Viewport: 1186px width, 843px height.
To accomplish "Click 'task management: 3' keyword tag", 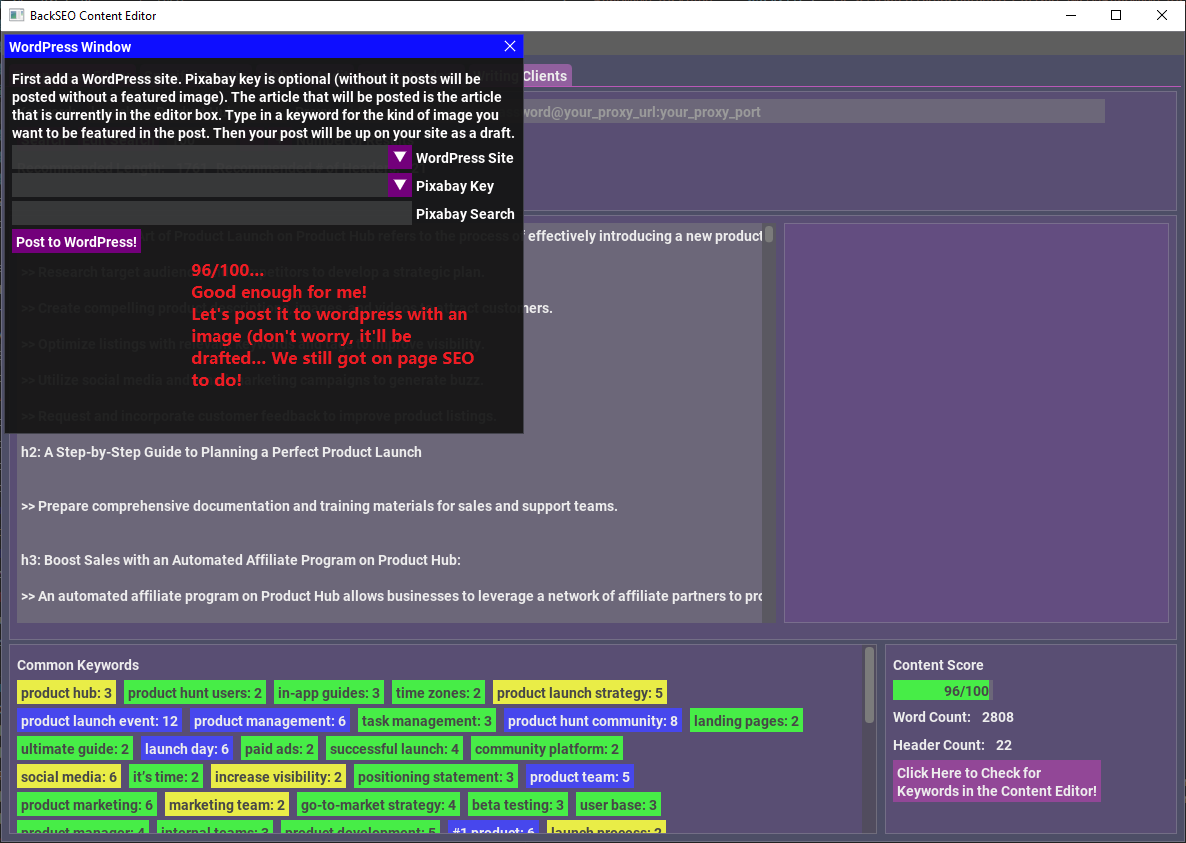I will click(x=427, y=721).
